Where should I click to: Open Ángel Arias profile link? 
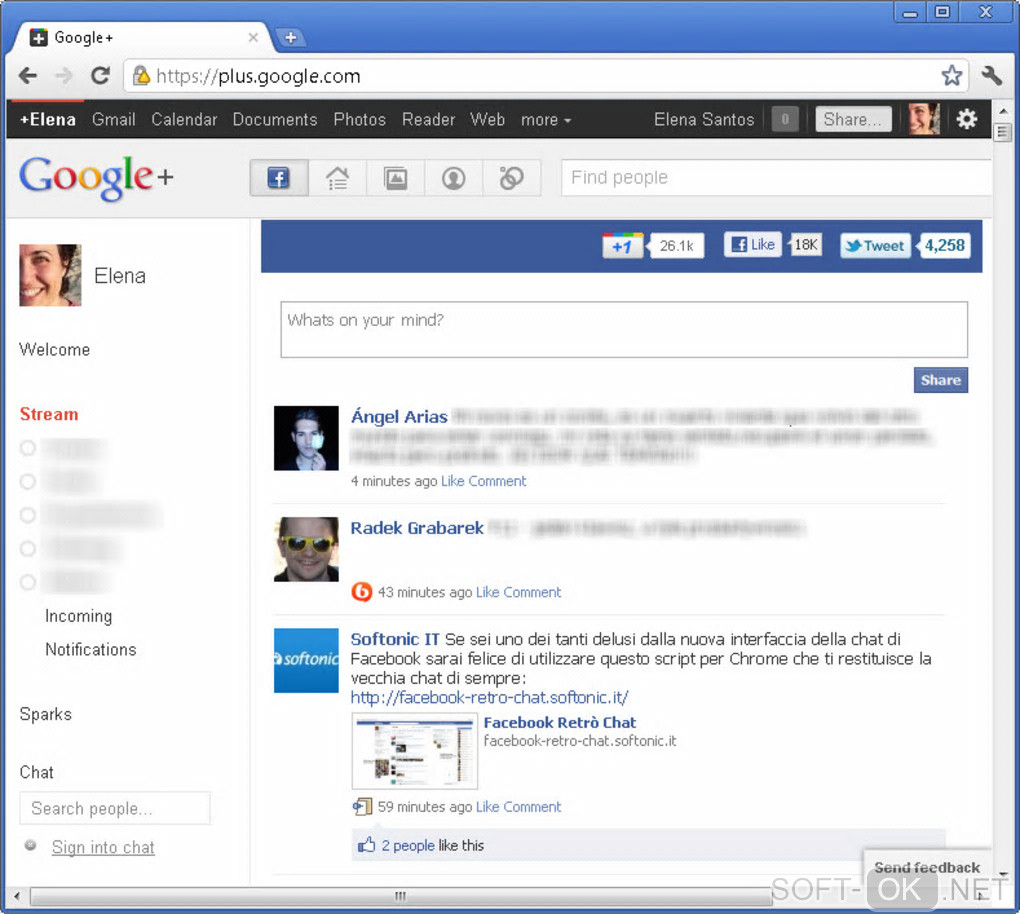[x=399, y=416]
